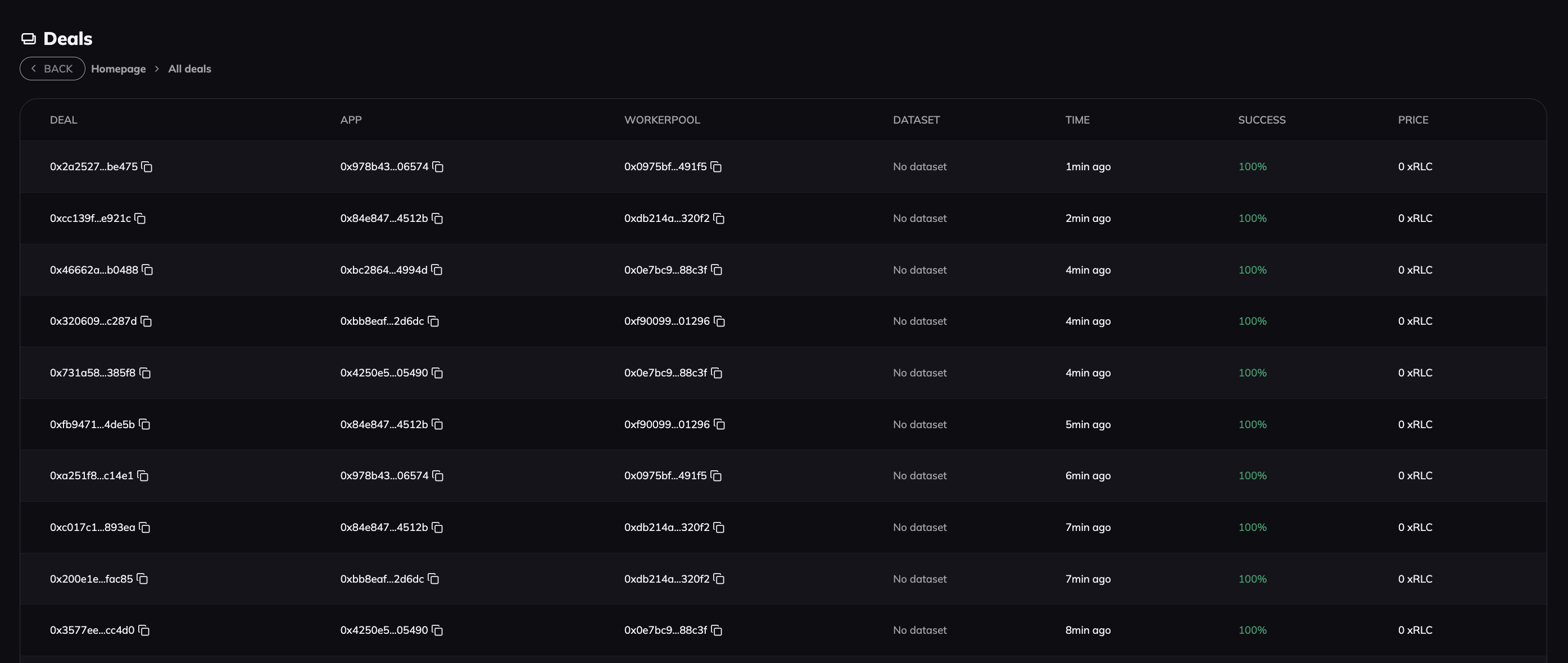
Task: Open workerpool 0xf90099...01296 in the 5min row
Action: tap(667, 424)
